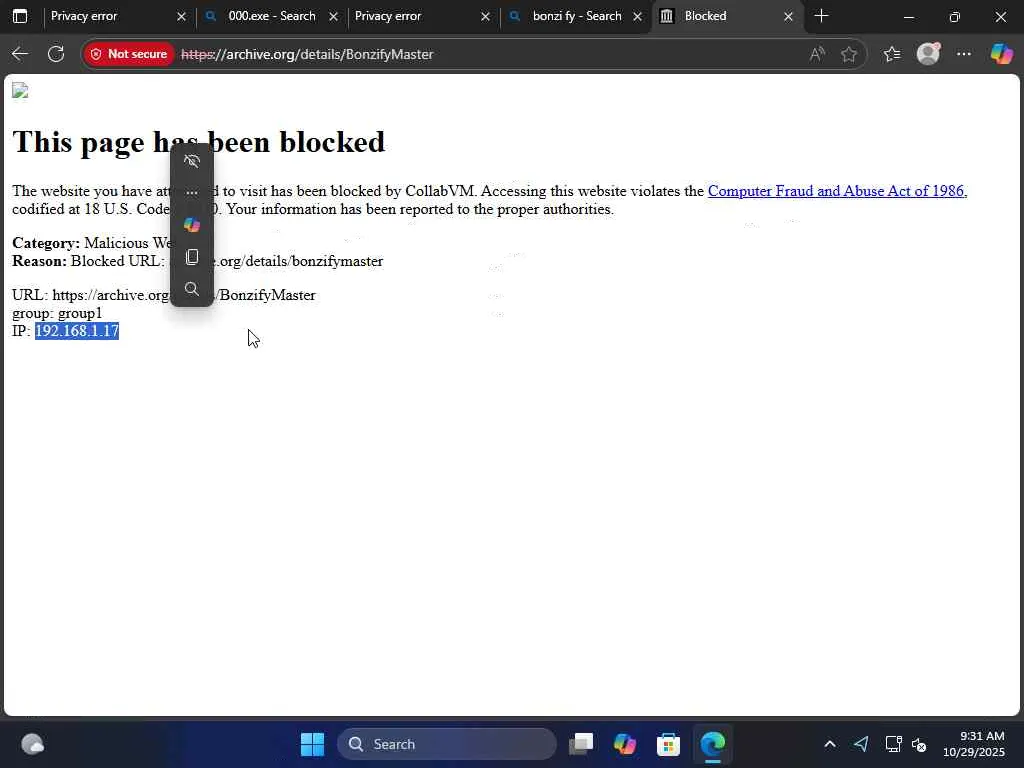Viewport: 1024px width, 768px height.
Task: Ask Copilot about selected text
Action: click(x=191, y=225)
